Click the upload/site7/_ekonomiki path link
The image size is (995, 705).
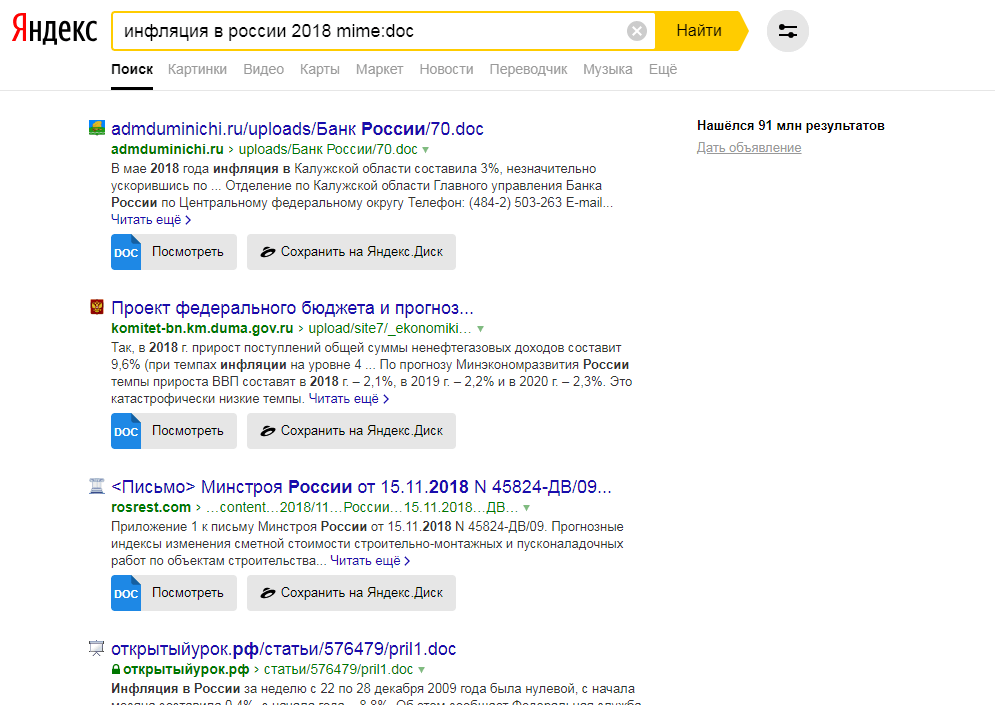[x=390, y=328]
